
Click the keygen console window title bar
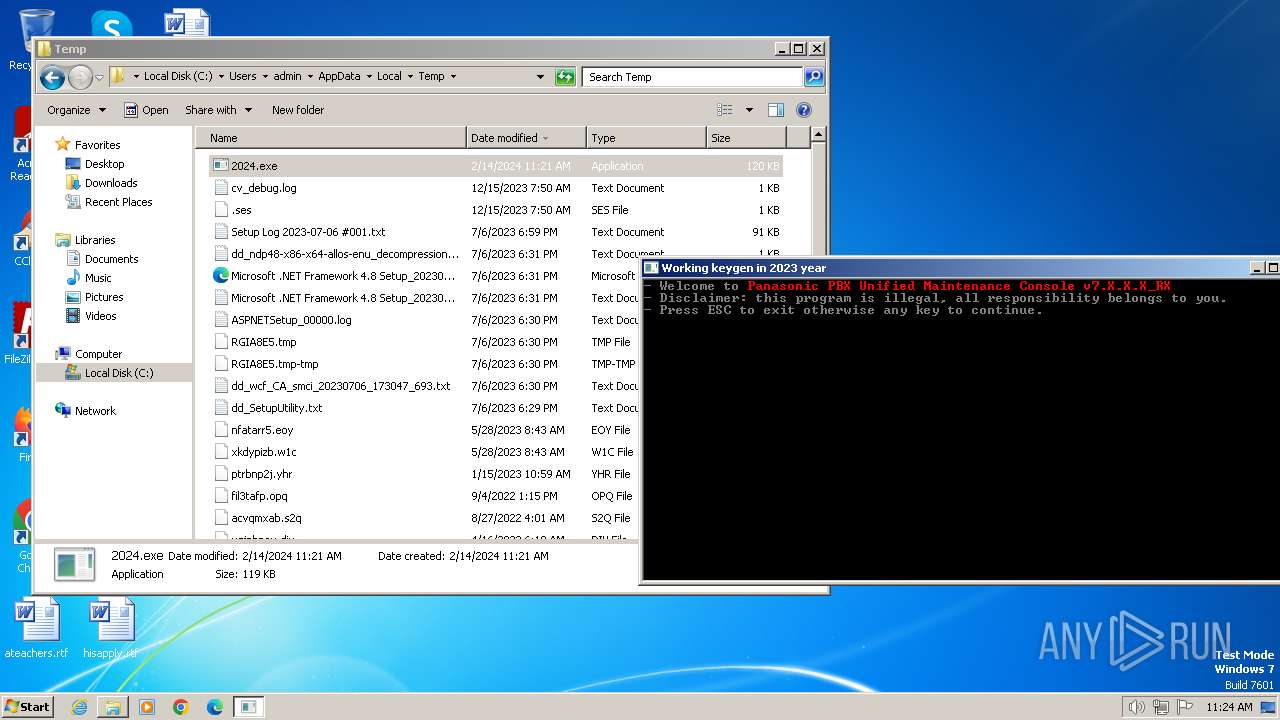pyautogui.click(x=945, y=268)
